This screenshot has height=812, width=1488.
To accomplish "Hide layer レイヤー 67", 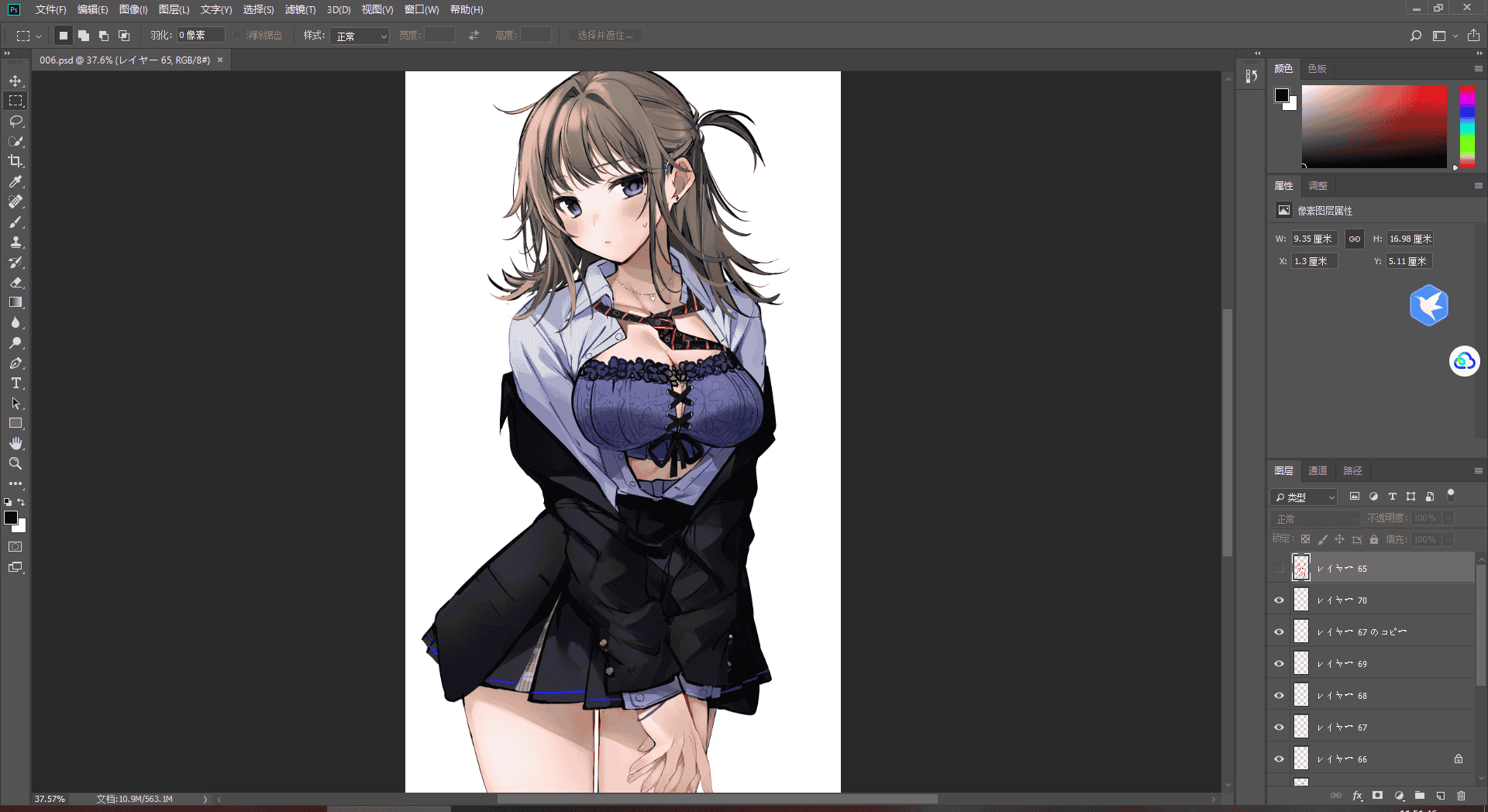I will click(1279, 727).
